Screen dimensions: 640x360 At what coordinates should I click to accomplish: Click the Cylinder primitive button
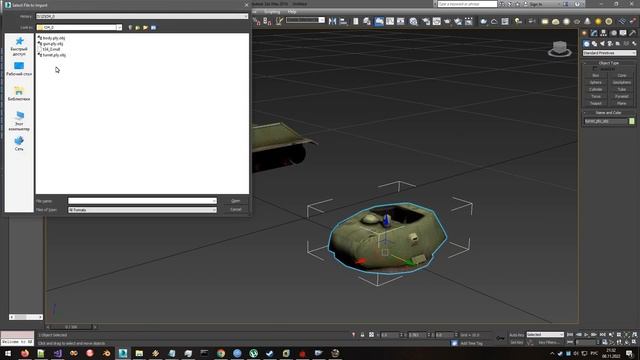pyautogui.click(x=596, y=89)
